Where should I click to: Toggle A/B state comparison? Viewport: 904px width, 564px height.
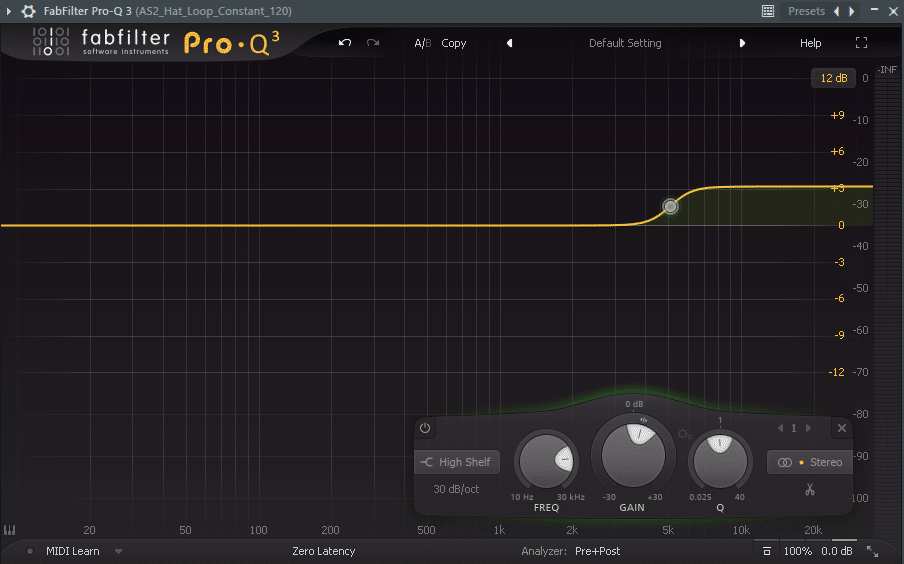pos(422,43)
